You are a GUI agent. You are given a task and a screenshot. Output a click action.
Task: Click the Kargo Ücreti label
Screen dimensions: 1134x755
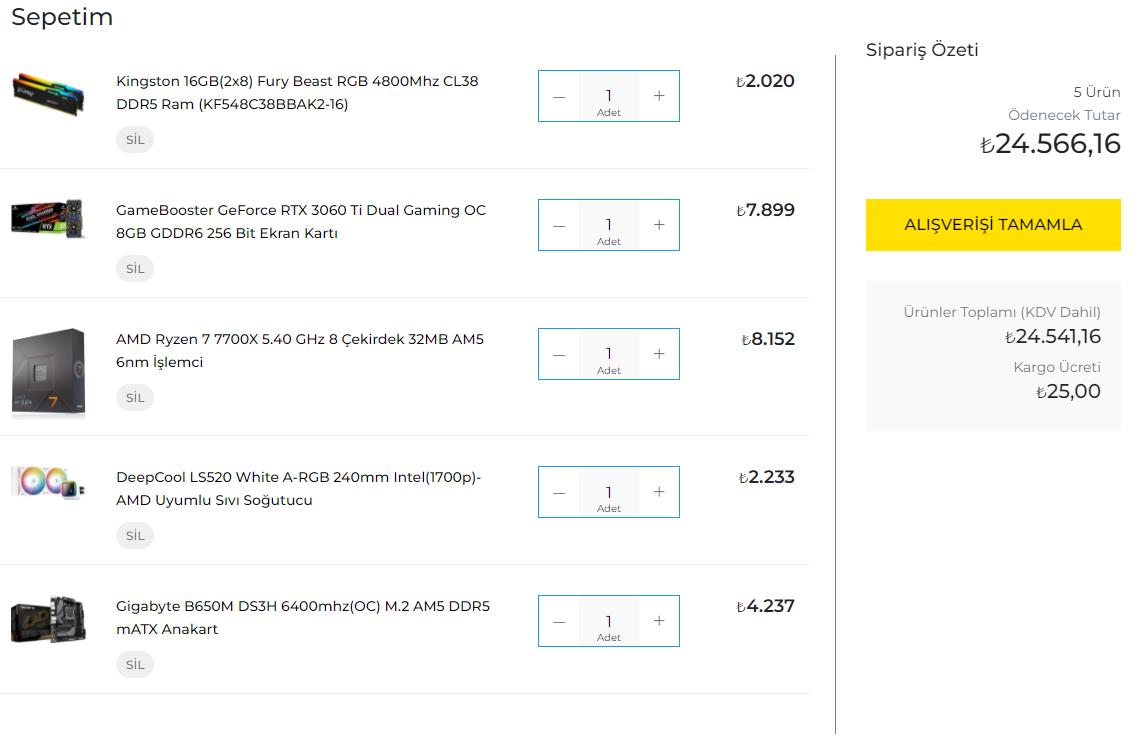(x=1057, y=367)
